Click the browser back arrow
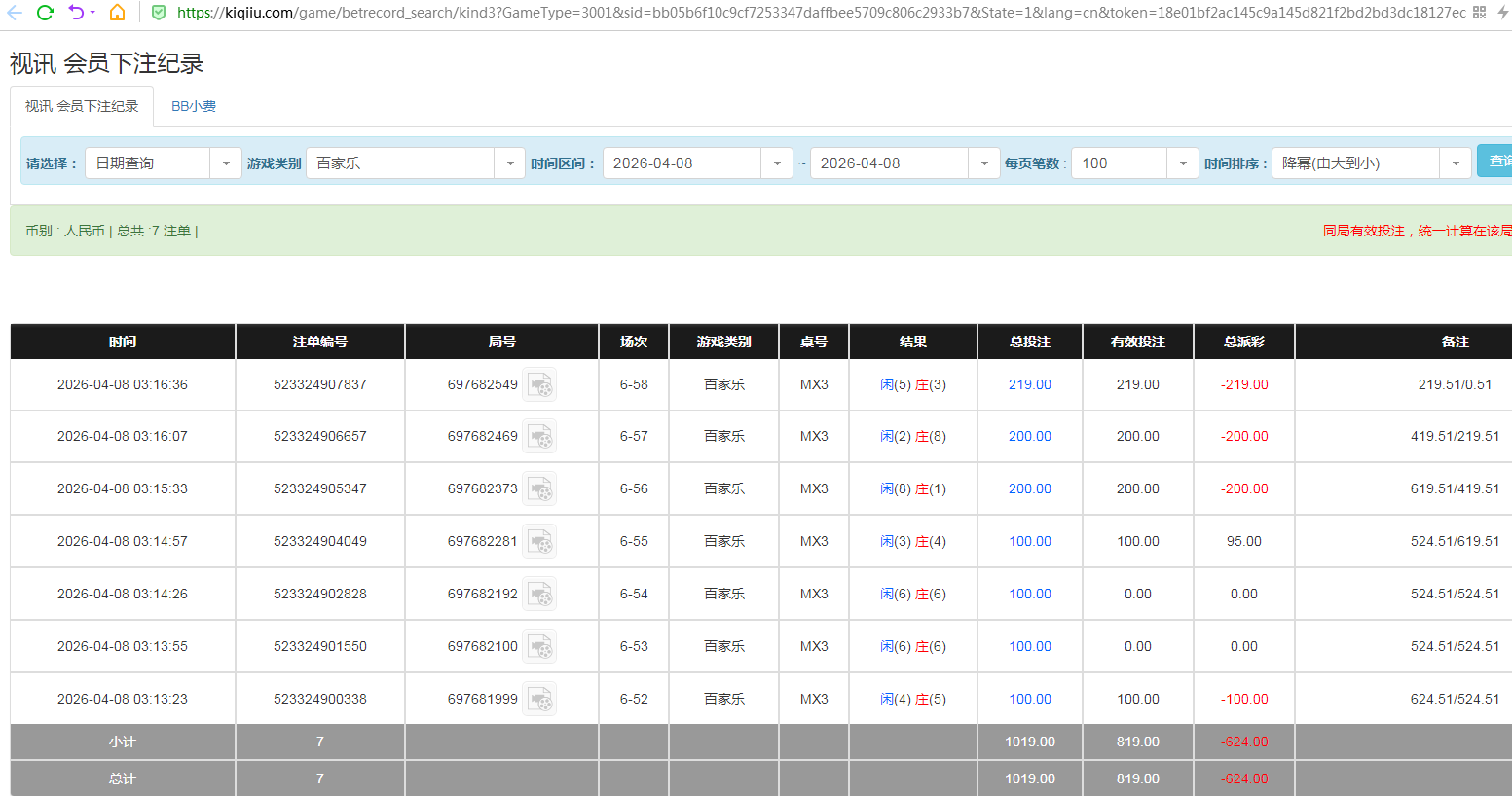This screenshot has width=1512, height=796. (15, 13)
